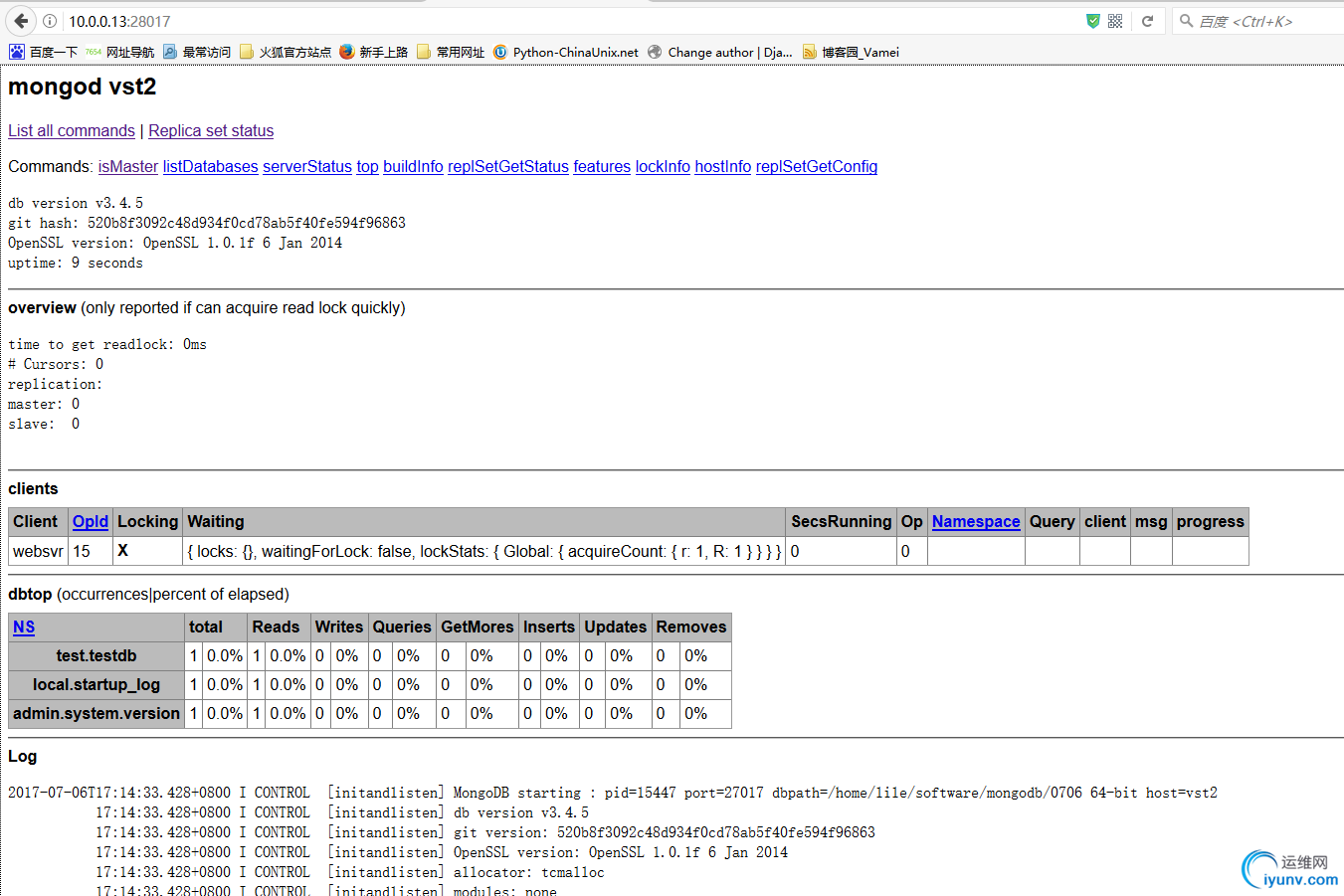Open the Replica set status link
1344x896 pixels.
(x=211, y=130)
